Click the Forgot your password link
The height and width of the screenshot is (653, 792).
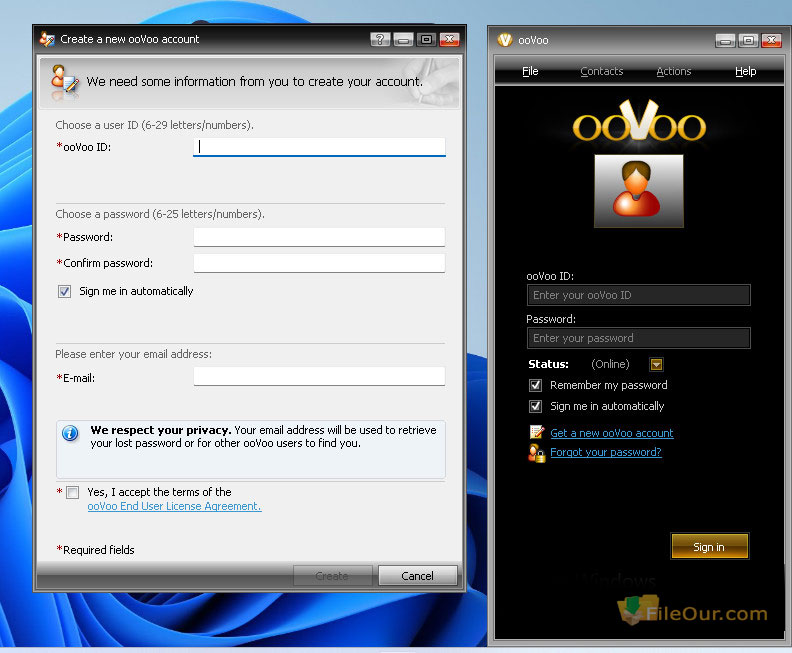click(606, 452)
